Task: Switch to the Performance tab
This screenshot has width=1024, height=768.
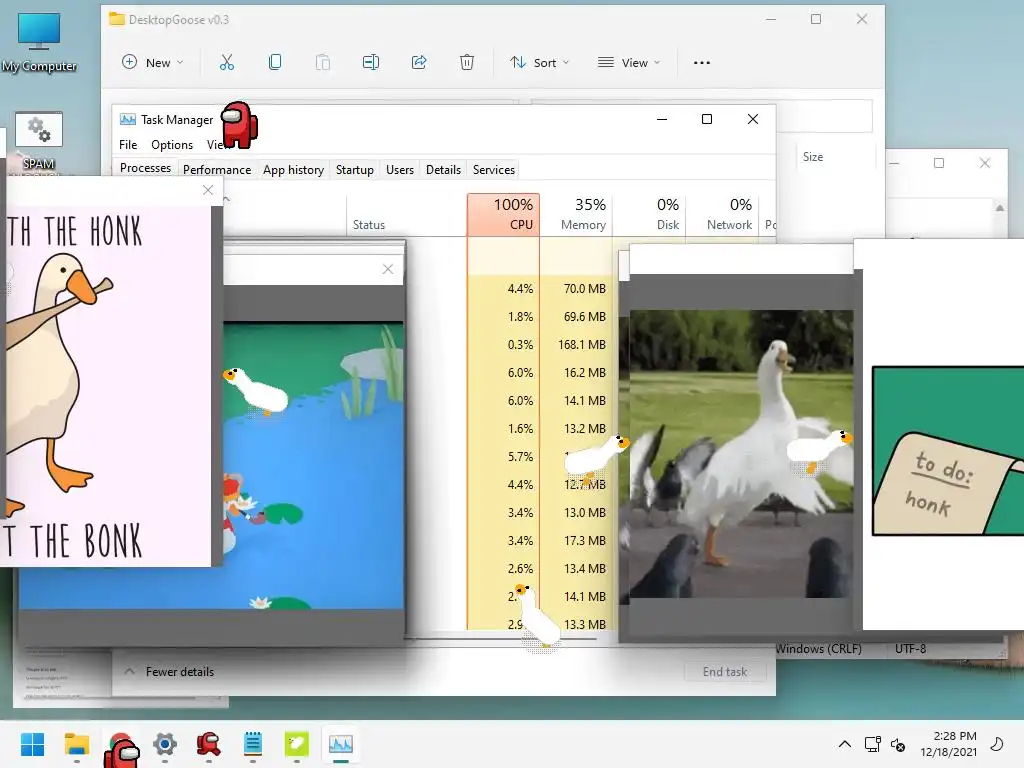Action: (x=217, y=170)
